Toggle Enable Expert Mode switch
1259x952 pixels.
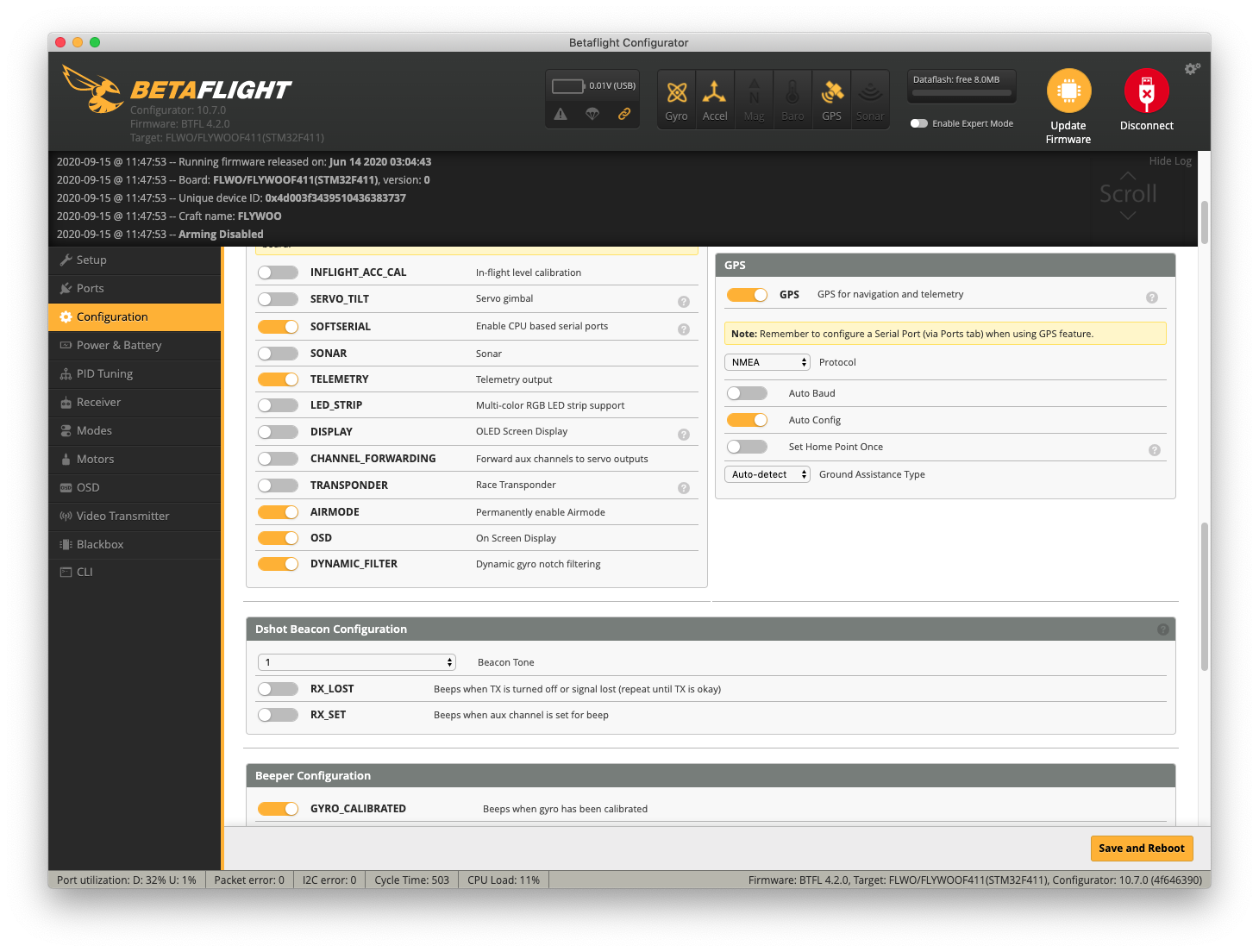[x=919, y=123]
